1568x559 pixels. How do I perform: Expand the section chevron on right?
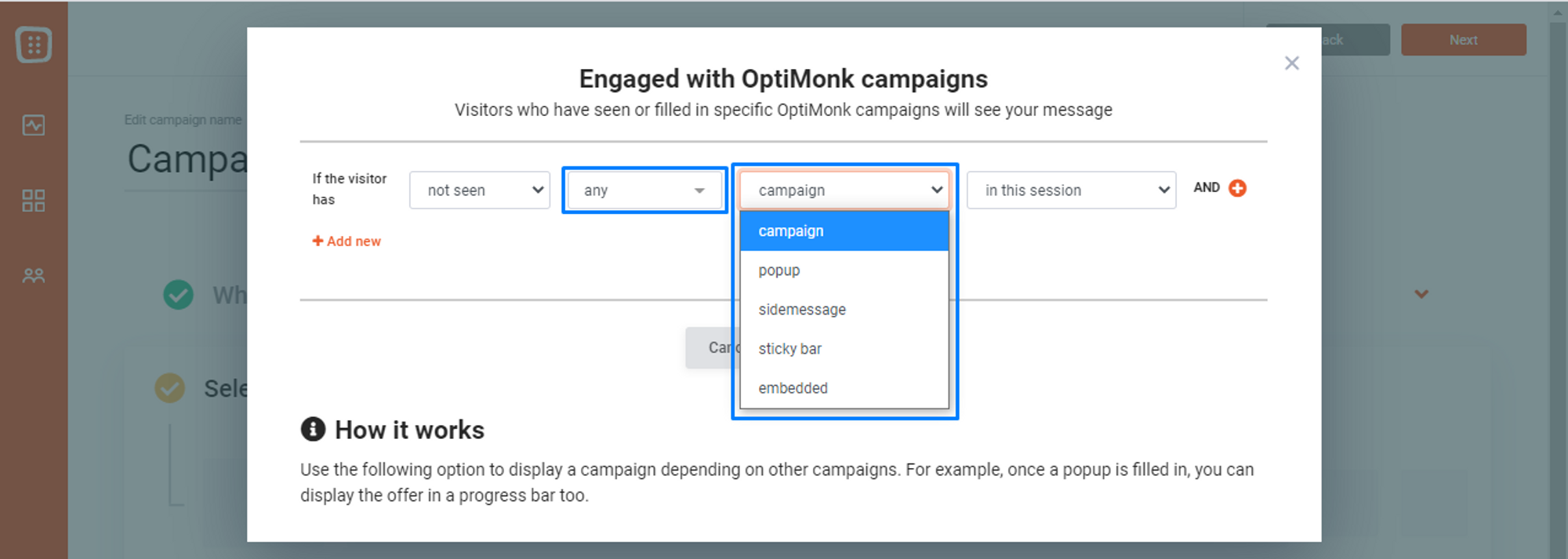click(1421, 294)
